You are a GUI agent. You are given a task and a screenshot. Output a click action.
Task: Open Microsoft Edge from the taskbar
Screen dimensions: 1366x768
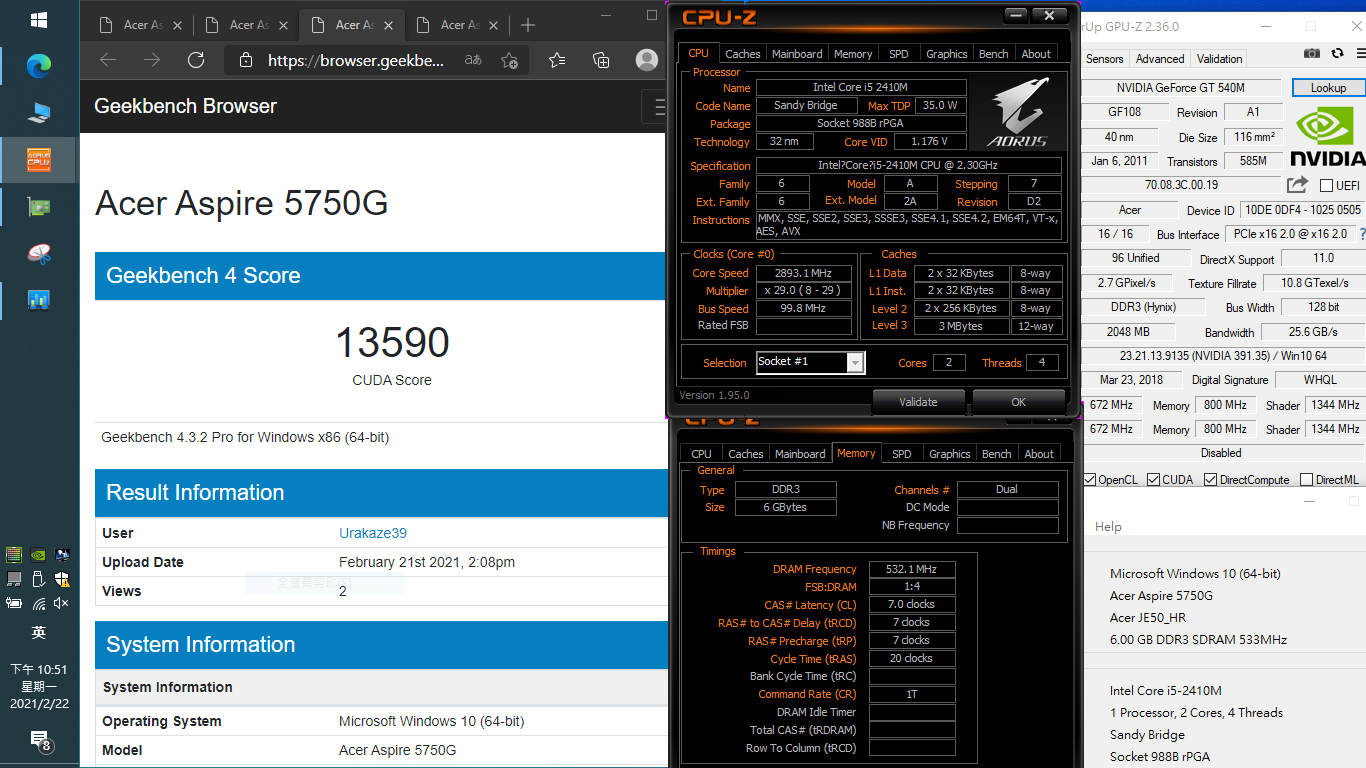click(39, 66)
